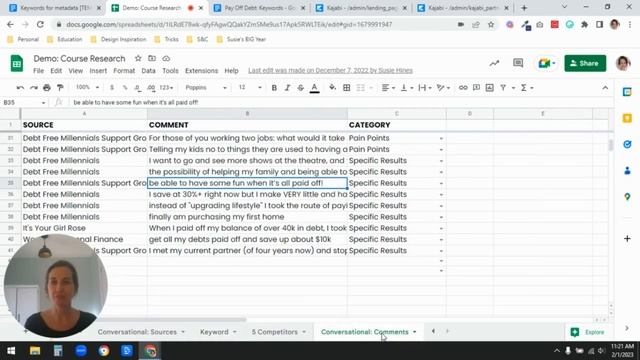Open Contacts in side panel

[627, 171]
